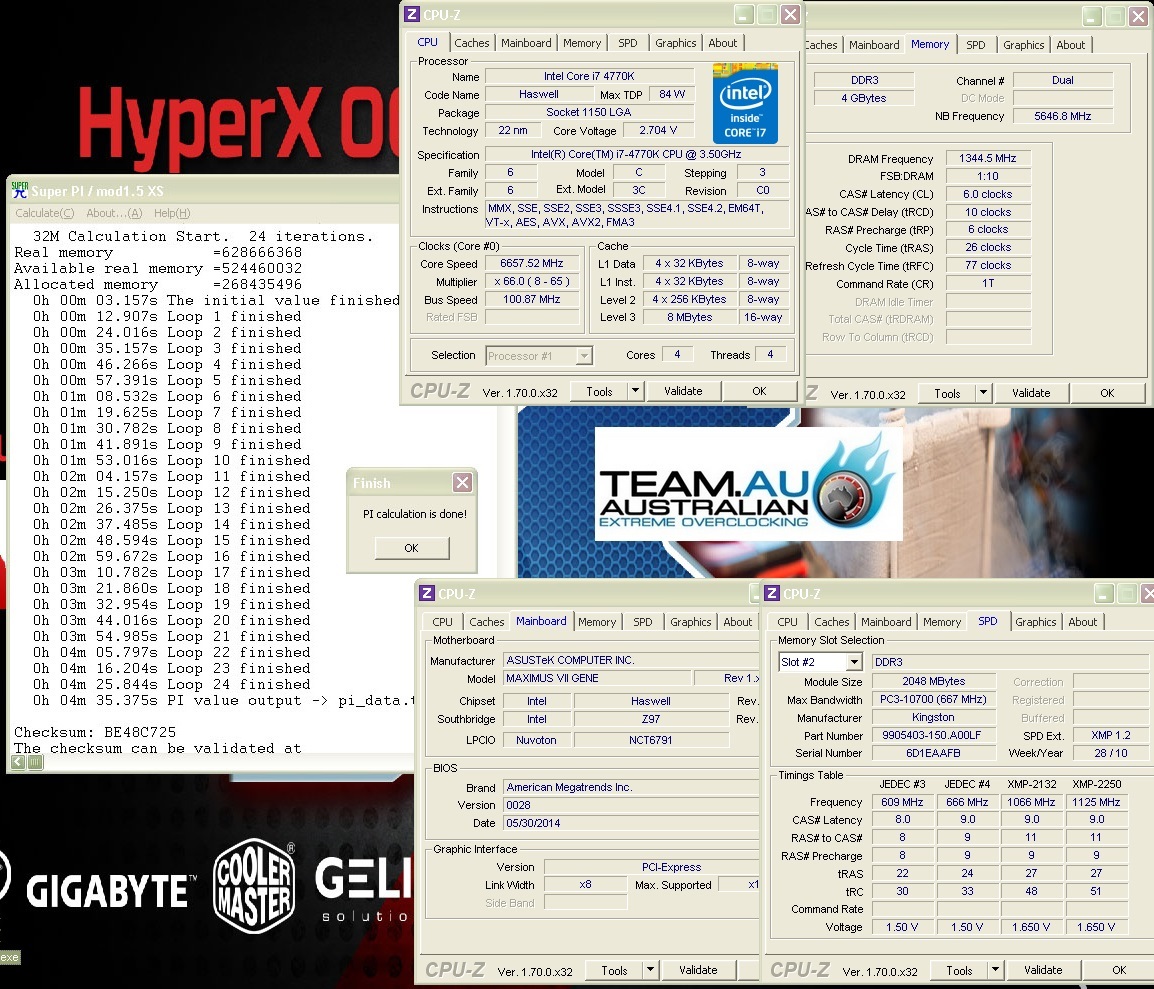Click the Kingston manufacturer field
The width and height of the screenshot is (1154, 989).
(x=933, y=717)
